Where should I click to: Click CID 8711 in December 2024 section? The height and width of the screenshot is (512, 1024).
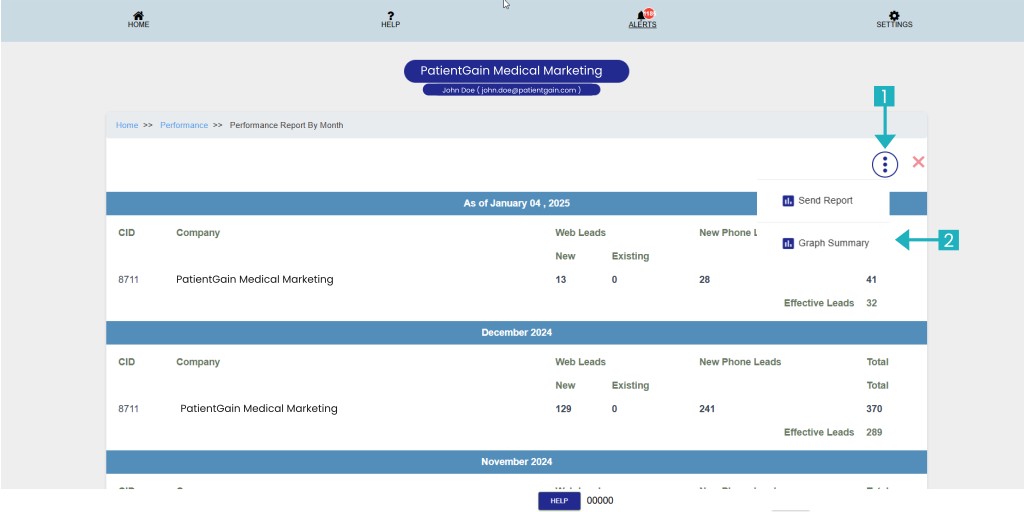128,409
